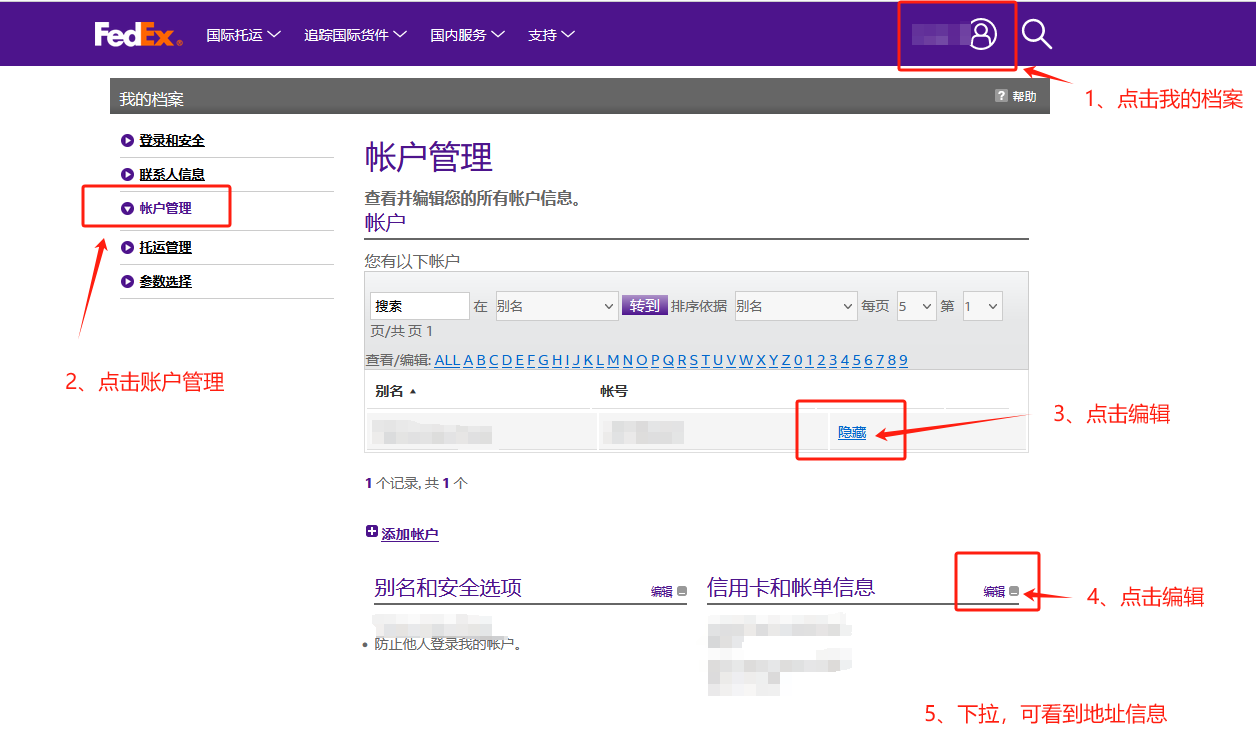Click the 隐藏 link in account row

click(x=852, y=432)
